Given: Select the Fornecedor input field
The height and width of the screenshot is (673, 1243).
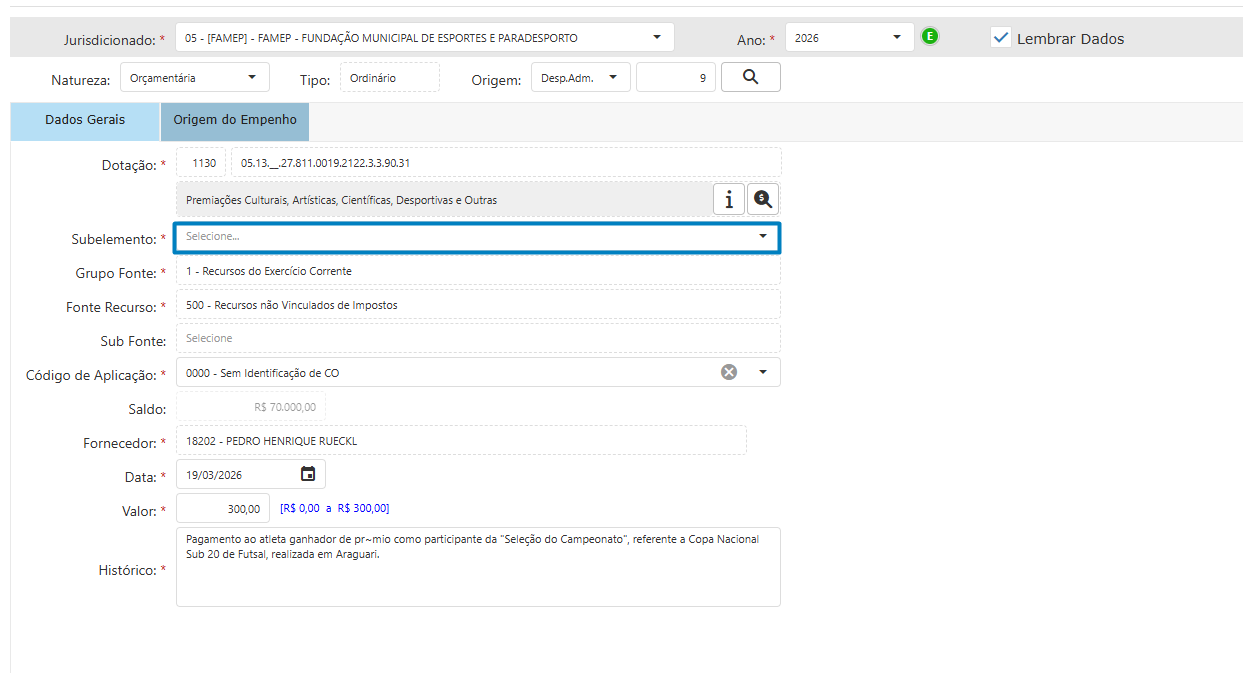Looking at the screenshot, I should [x=460, y=440].
